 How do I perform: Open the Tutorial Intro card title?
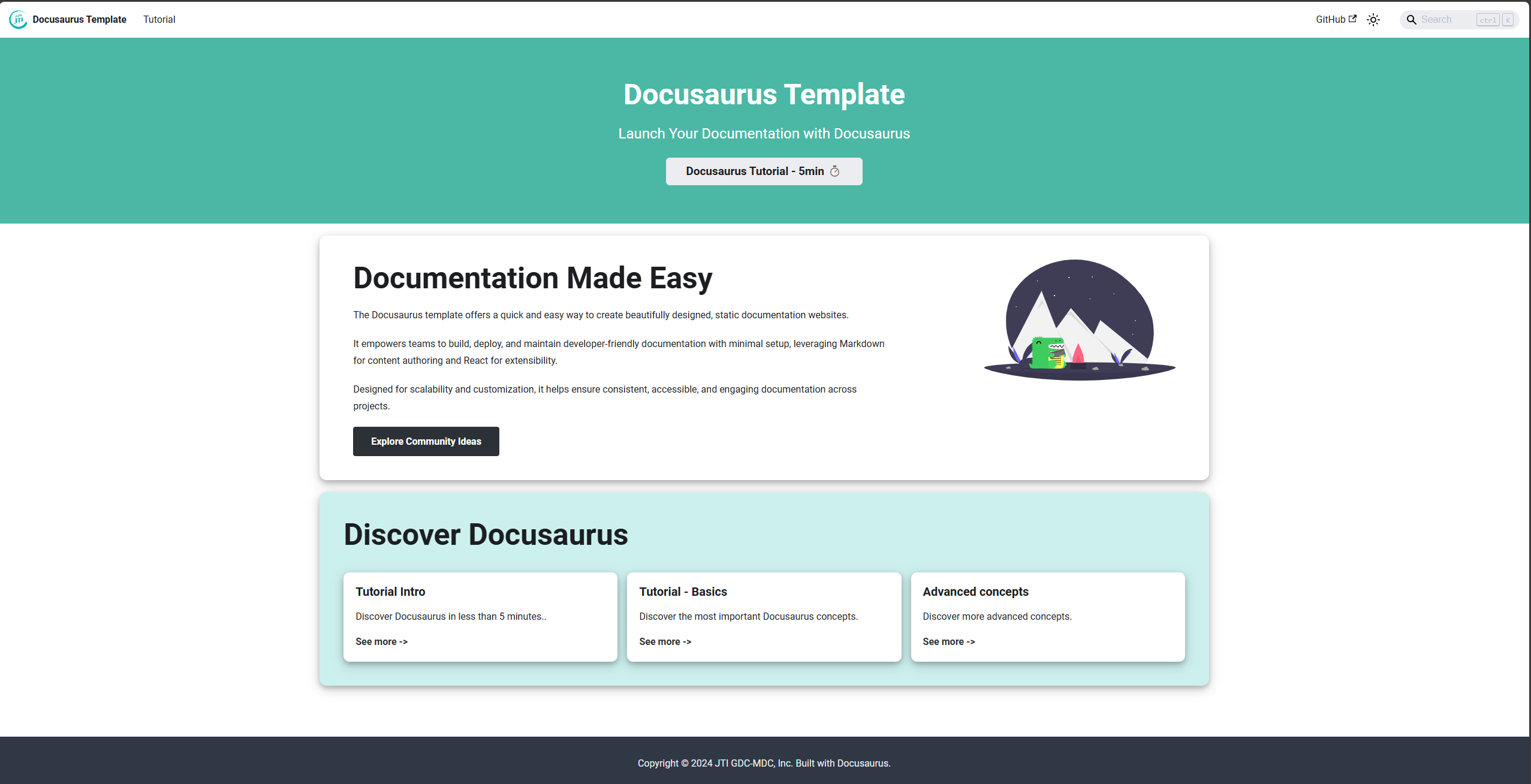(x=390, y=592)
